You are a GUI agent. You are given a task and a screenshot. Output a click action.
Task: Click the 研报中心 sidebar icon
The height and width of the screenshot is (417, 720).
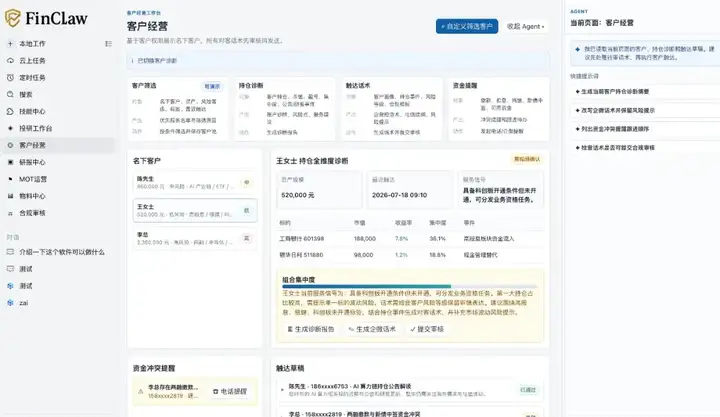[10, 162]
